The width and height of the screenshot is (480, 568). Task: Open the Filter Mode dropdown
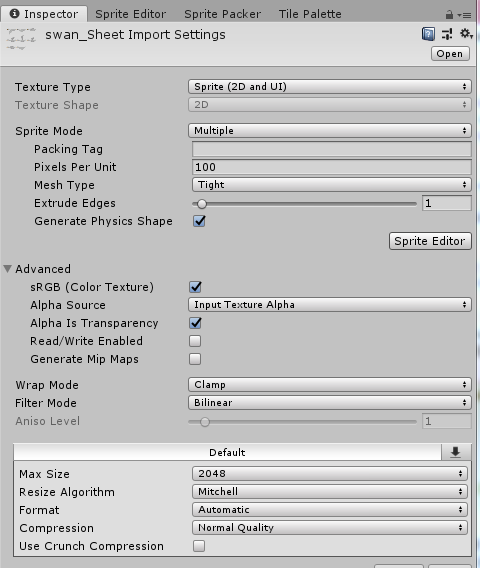(330, 402)
